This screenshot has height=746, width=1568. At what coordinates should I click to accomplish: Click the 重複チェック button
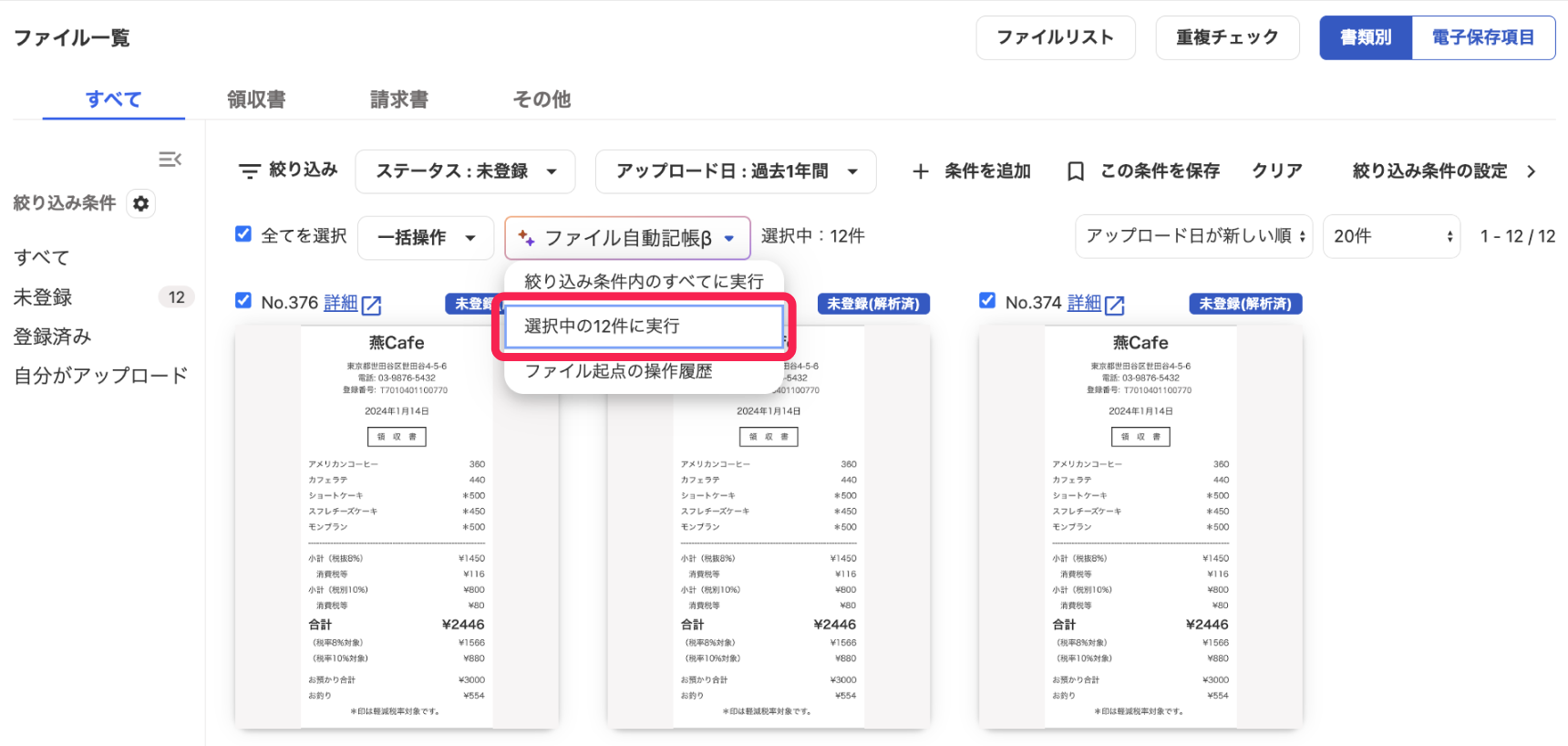point(1227,37)
